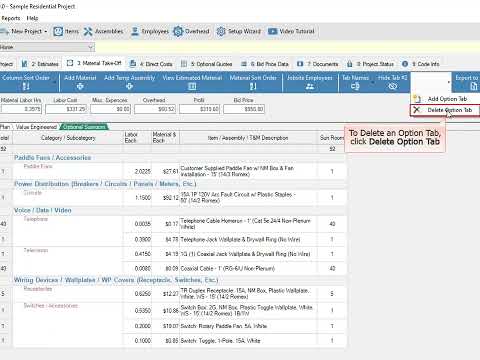This screenshot has width=480, height=360.
Task: Select the green Optional Sunroom sheet tab
Action: (x=84, y=127)
